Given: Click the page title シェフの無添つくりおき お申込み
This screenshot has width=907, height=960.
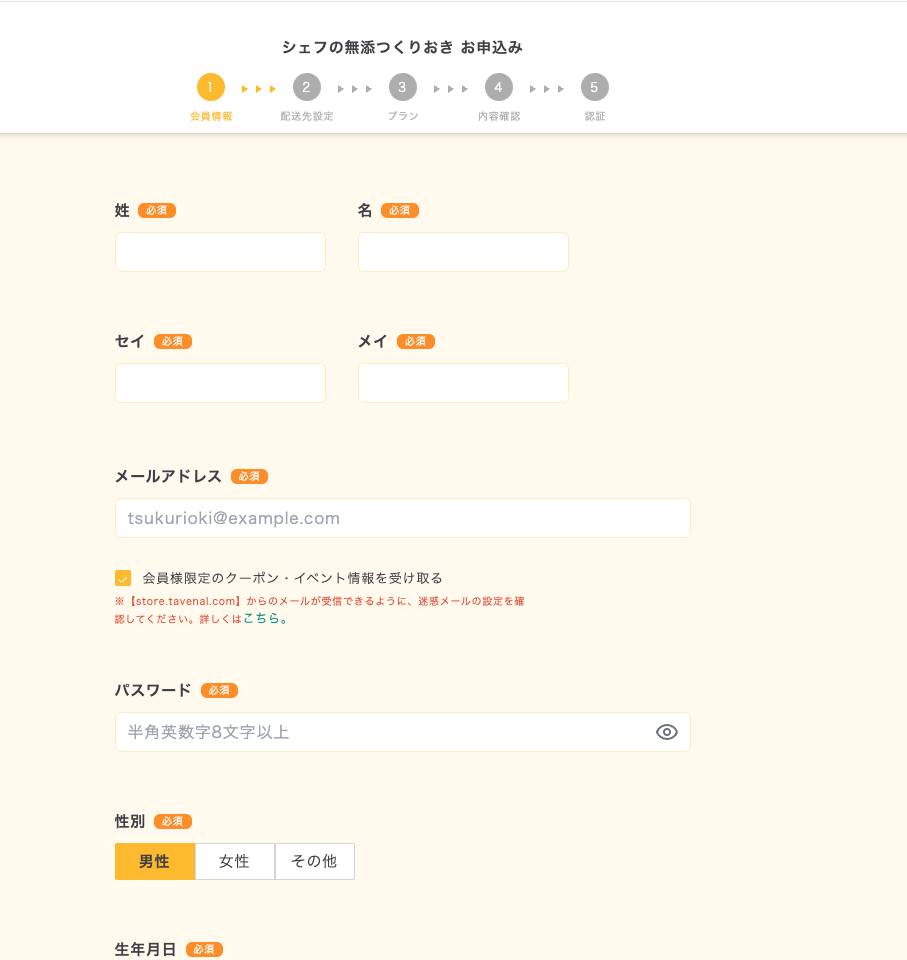Looking at the screenshot, I should [402, 47].
